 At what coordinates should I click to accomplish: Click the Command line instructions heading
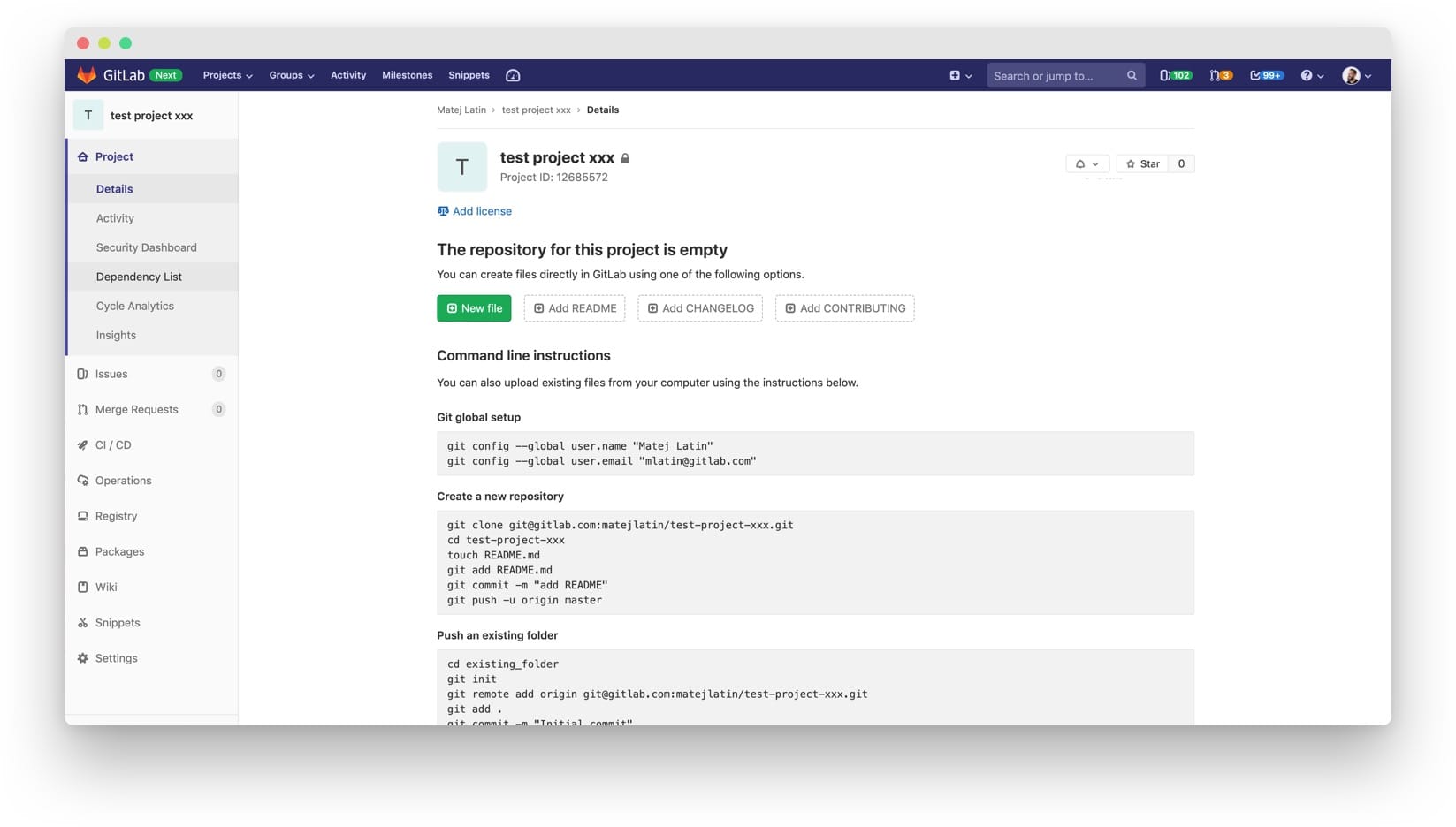[523, 356]
